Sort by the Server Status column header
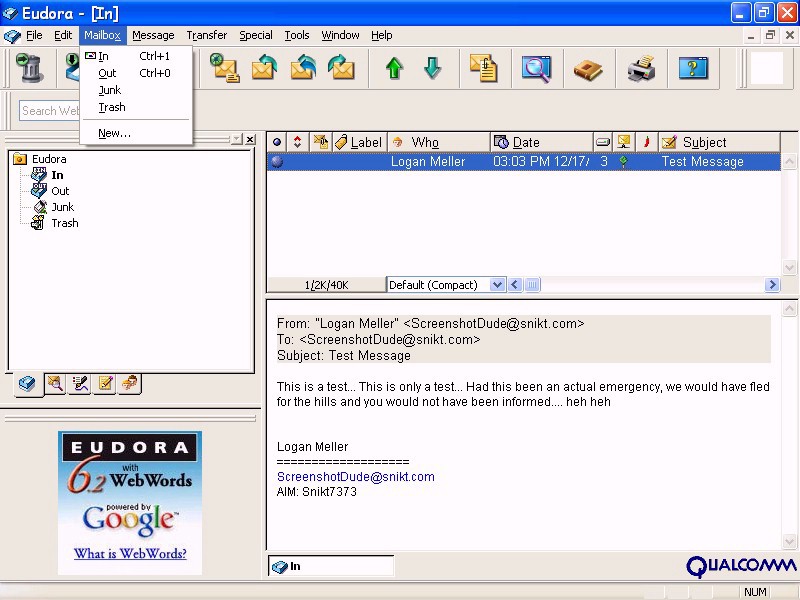Viewport: 800px width, 600px height. tap(623, 142)
